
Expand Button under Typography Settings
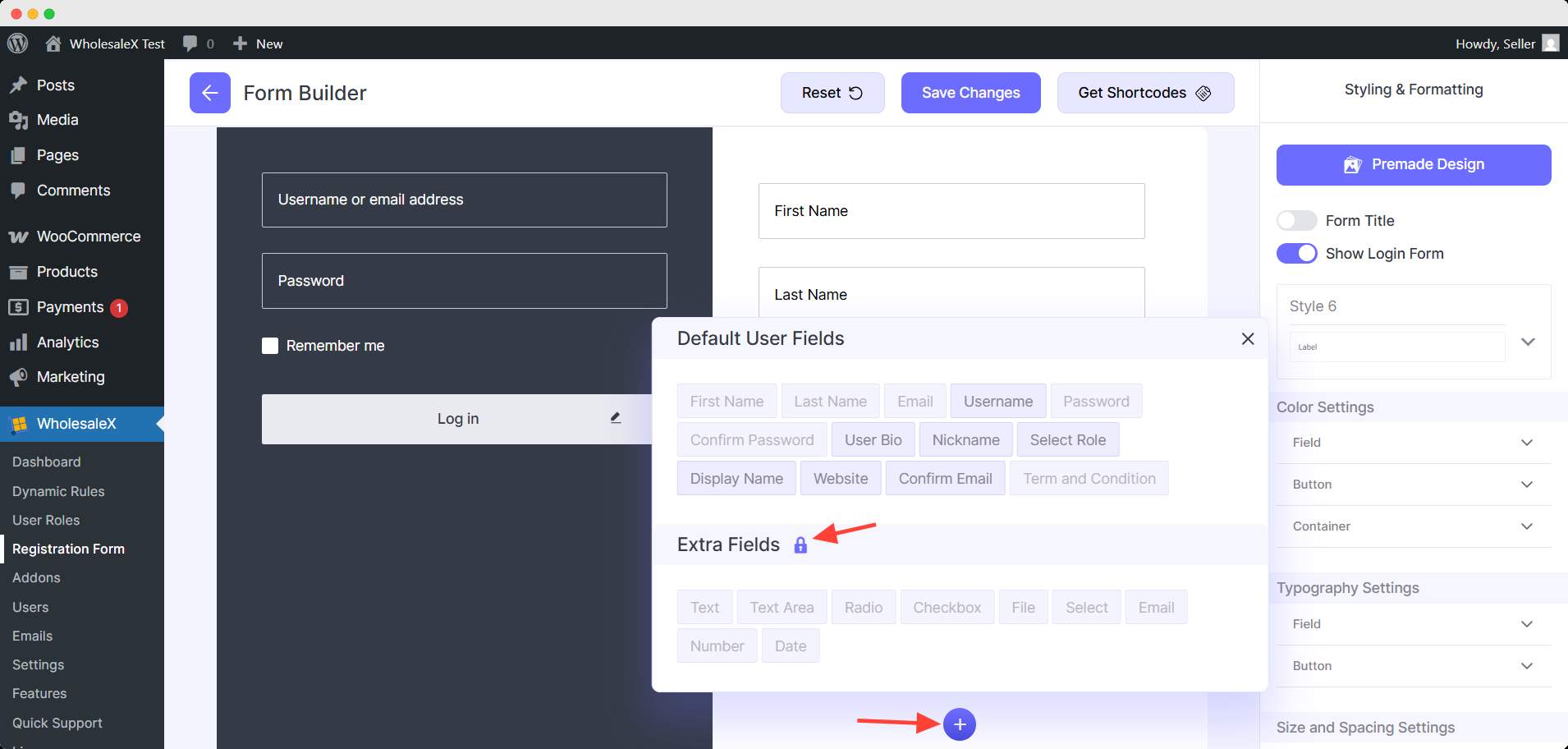[x=1414, y=666]
